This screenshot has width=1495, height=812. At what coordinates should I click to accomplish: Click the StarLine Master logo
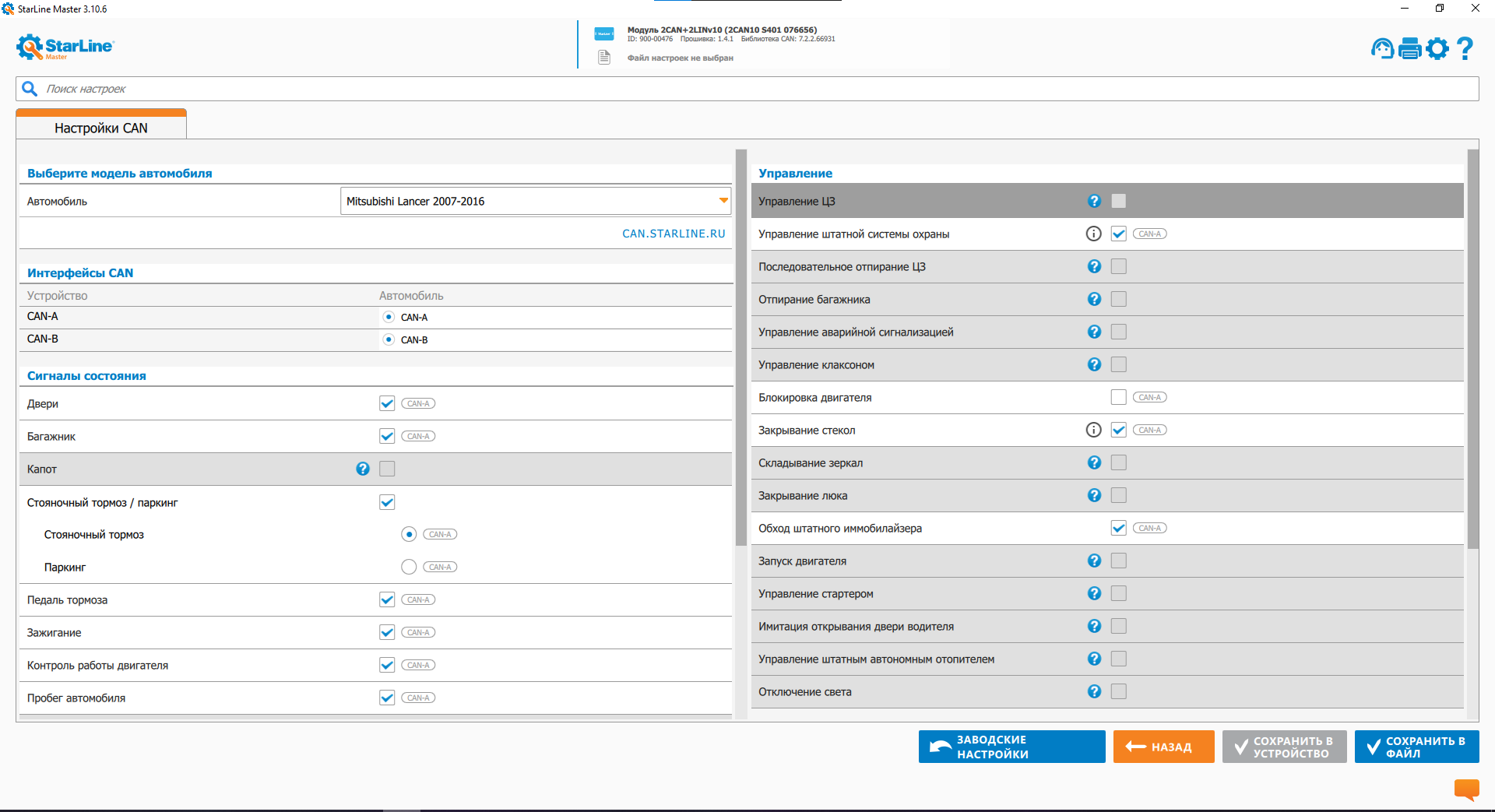65,47
